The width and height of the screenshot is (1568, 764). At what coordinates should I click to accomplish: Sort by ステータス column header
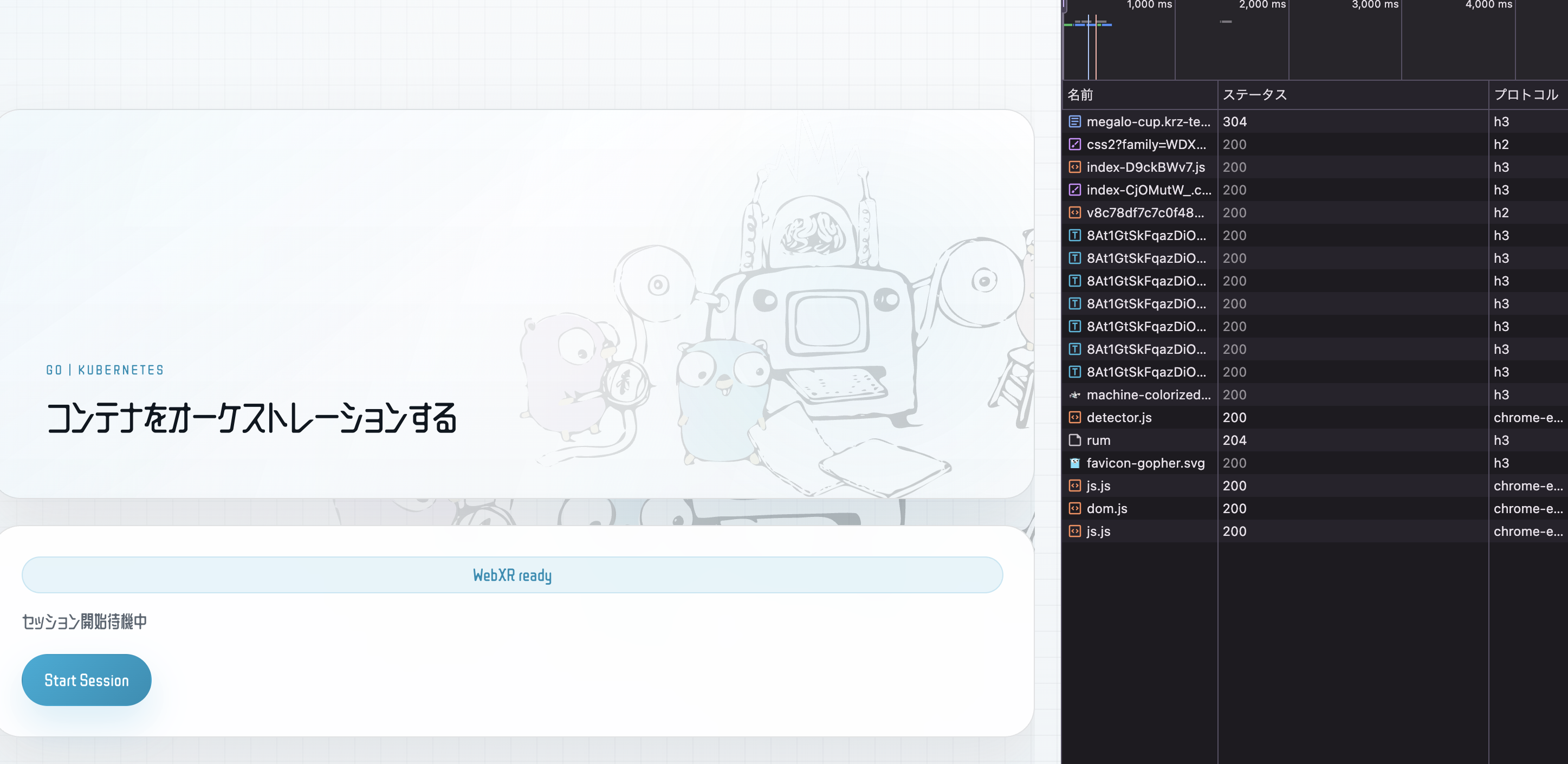pyautogui.click(x=1254, y=95)
